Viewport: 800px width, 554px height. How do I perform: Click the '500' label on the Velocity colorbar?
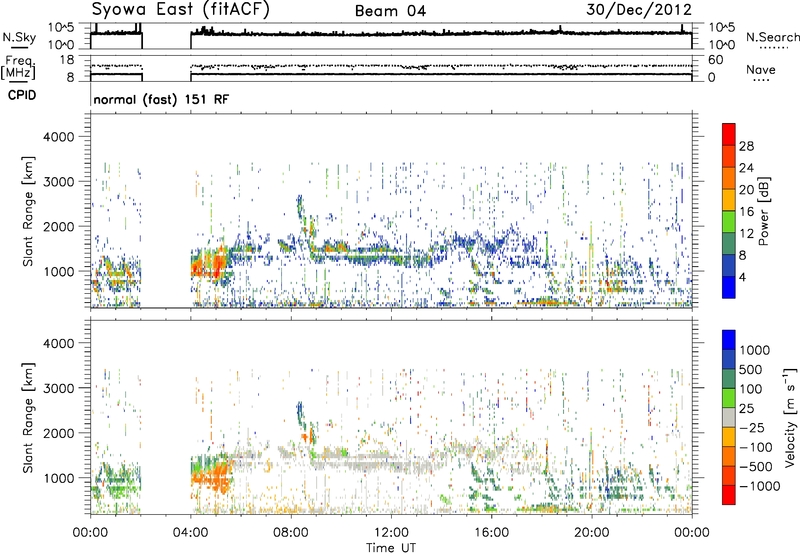751,369
